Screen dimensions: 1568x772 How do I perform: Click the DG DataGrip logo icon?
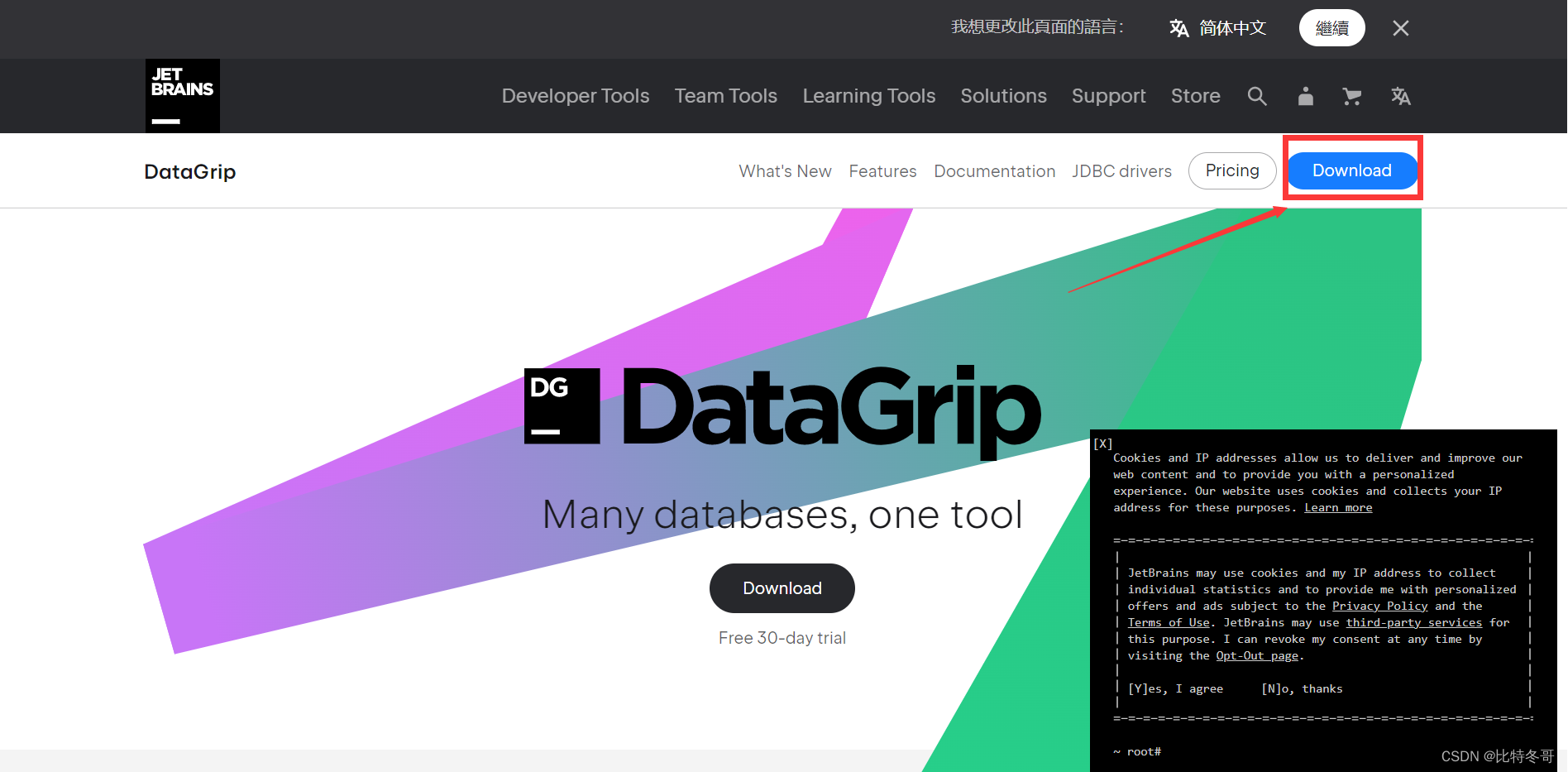tap(562, 406)
